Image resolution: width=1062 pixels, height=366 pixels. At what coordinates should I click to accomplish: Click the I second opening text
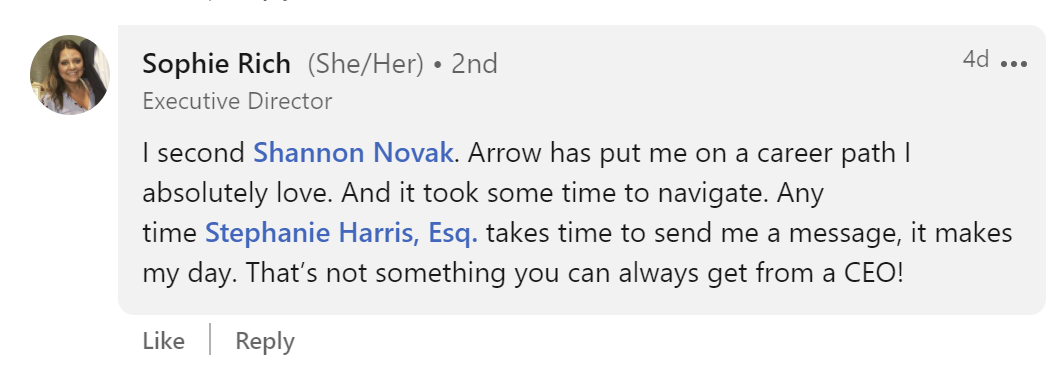(194, 153)
